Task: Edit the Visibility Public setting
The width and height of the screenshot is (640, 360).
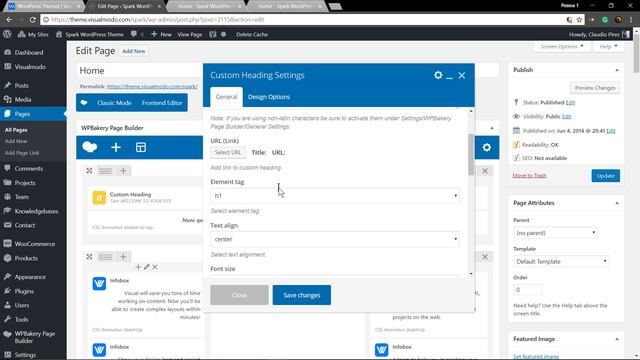Action: (x=566, y=116)
